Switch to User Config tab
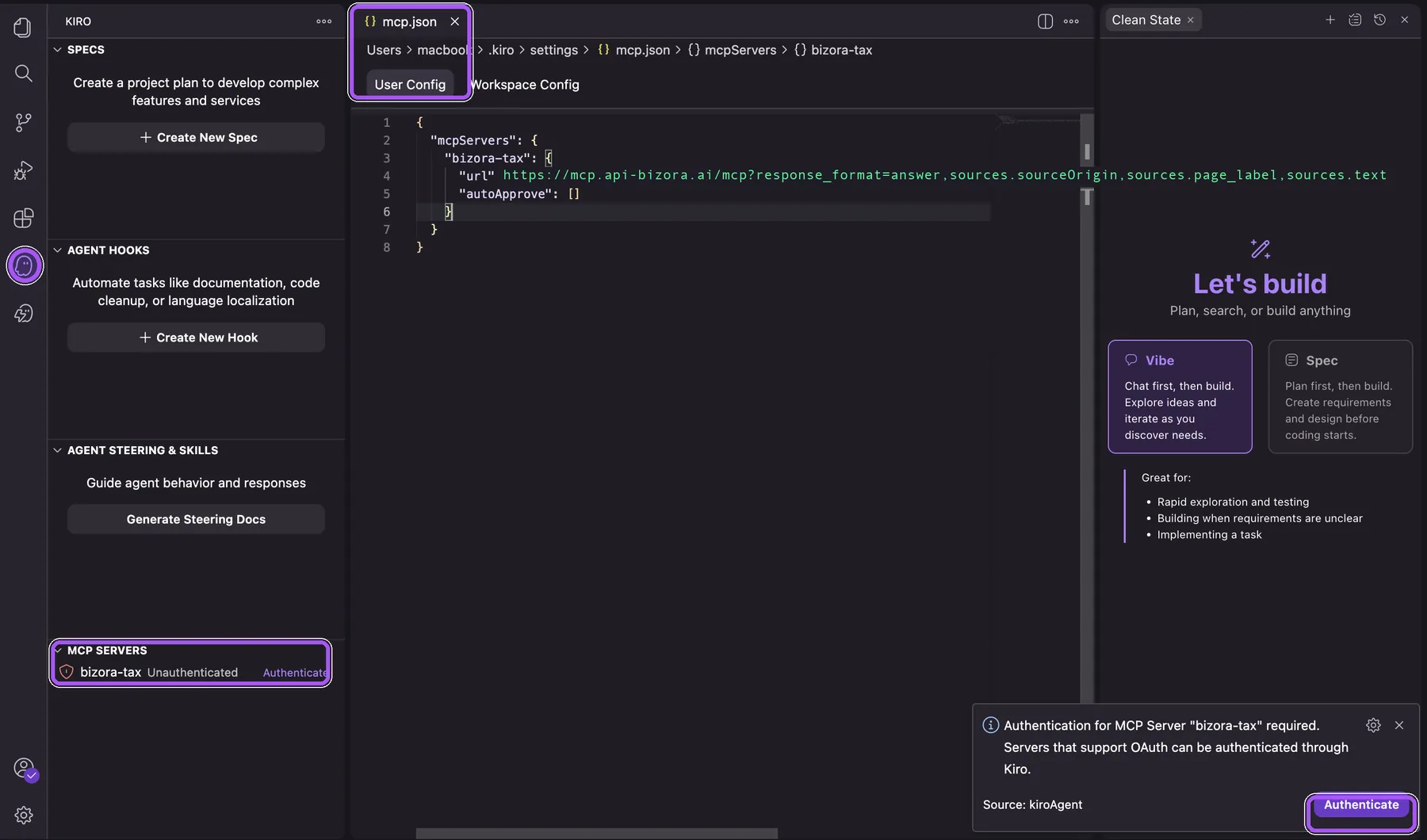1427x840 pixels. coord(410,84)
